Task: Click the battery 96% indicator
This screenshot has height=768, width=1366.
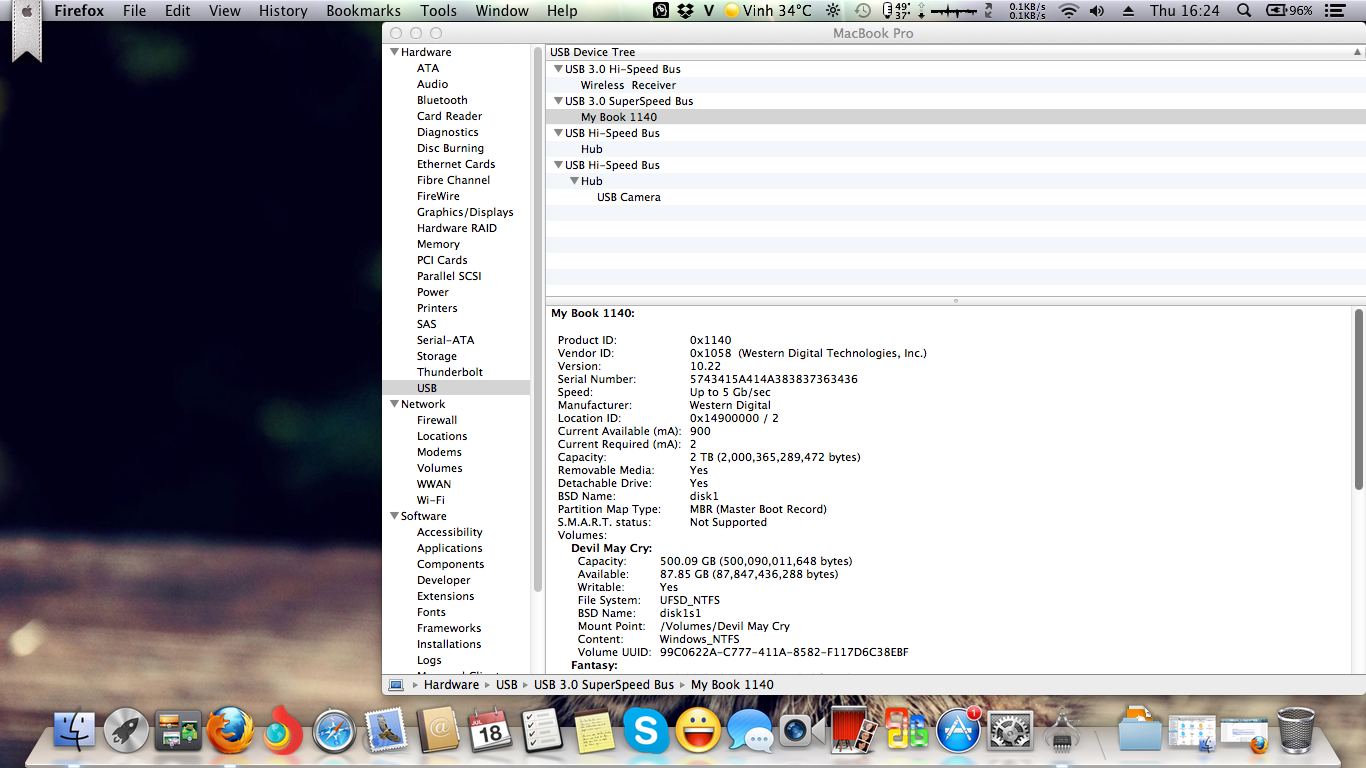Action: [1290, 11]
